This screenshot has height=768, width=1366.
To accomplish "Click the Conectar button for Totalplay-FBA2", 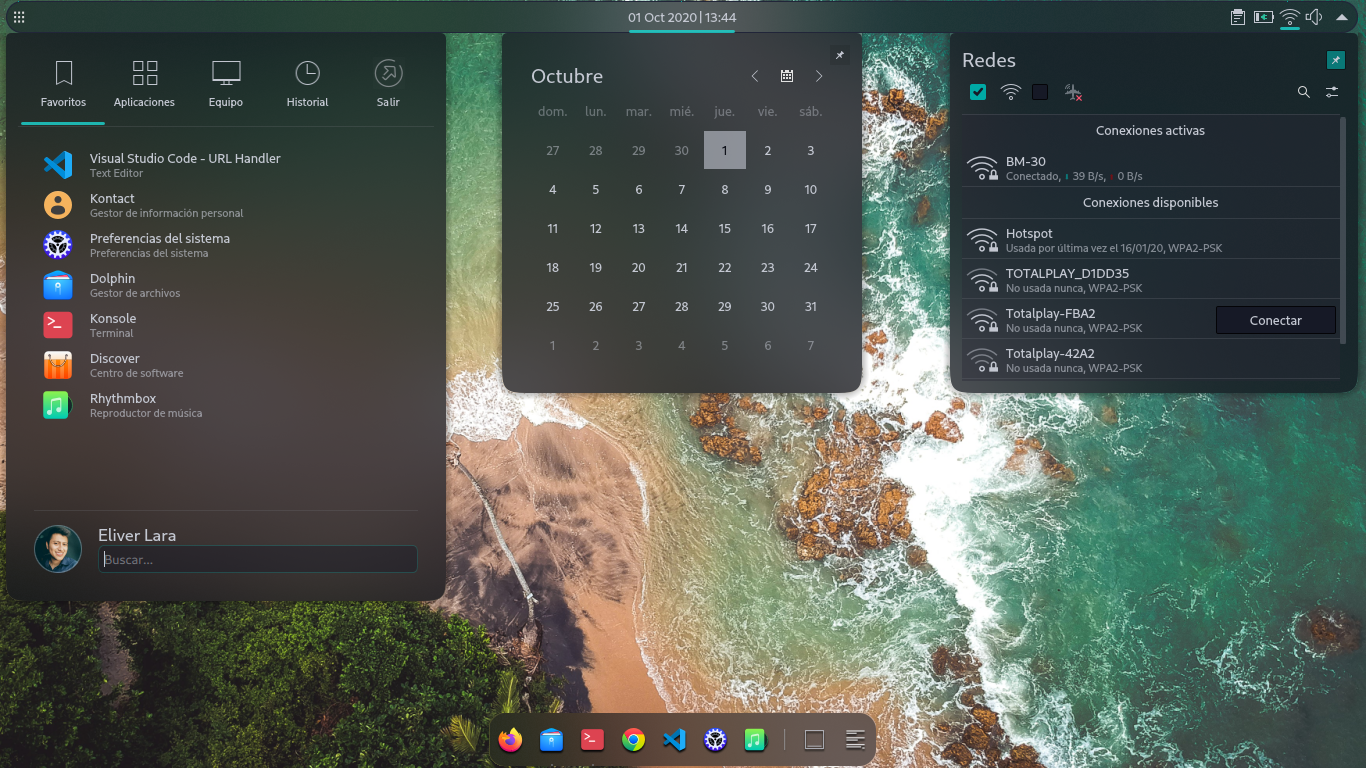I will [1275, 320].
